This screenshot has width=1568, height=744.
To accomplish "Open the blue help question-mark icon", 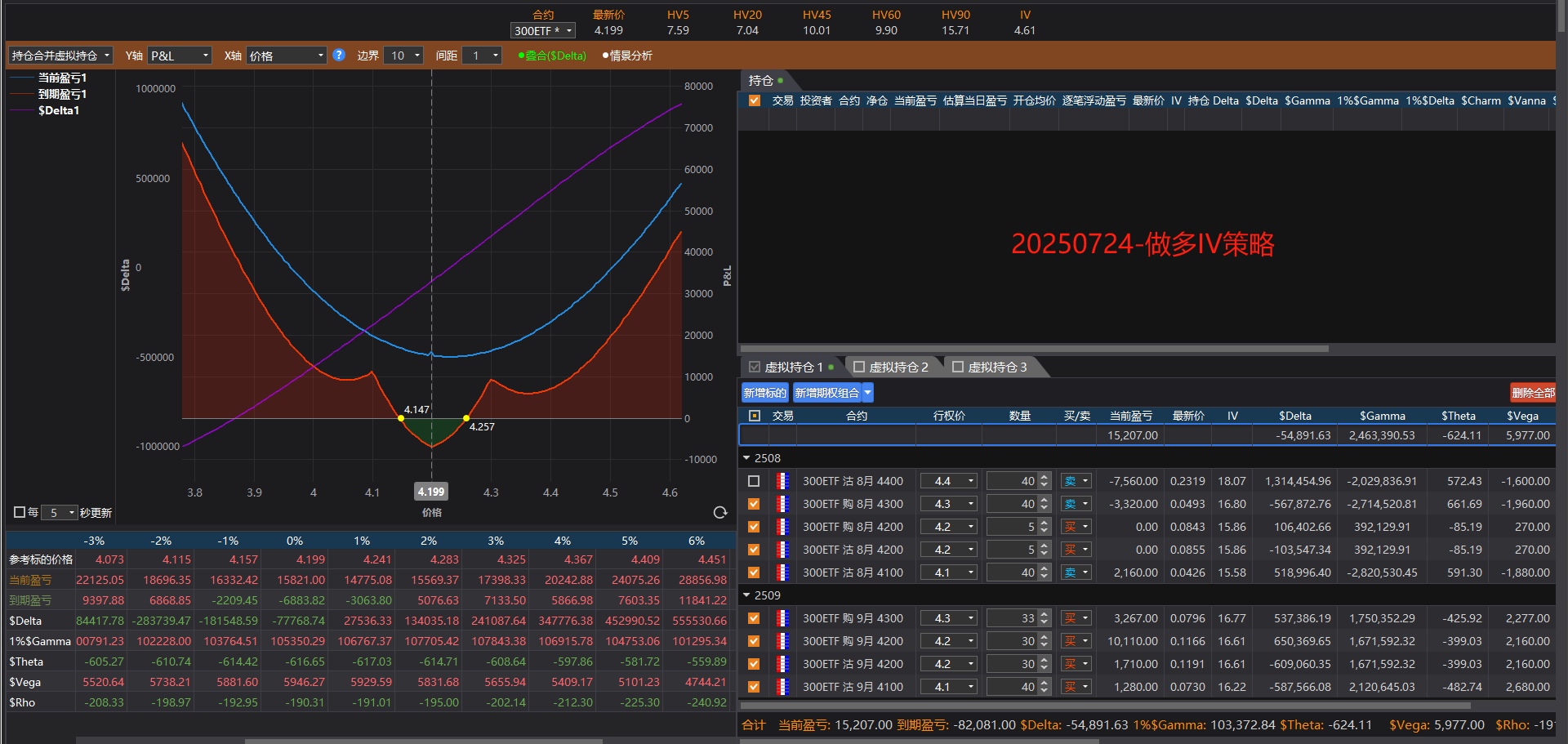I will tap(339, 56).
